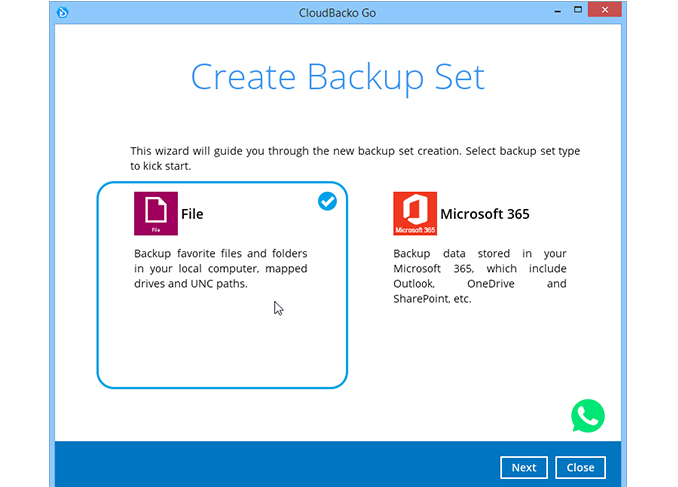The image size is (678, 487).
Task: Click the CloudBacko Go window title
Action: [337, 13]
